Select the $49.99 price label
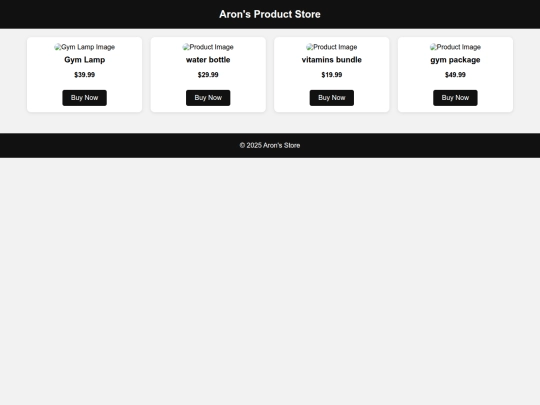The image size is (540, 405). click(x=455, y=75)
